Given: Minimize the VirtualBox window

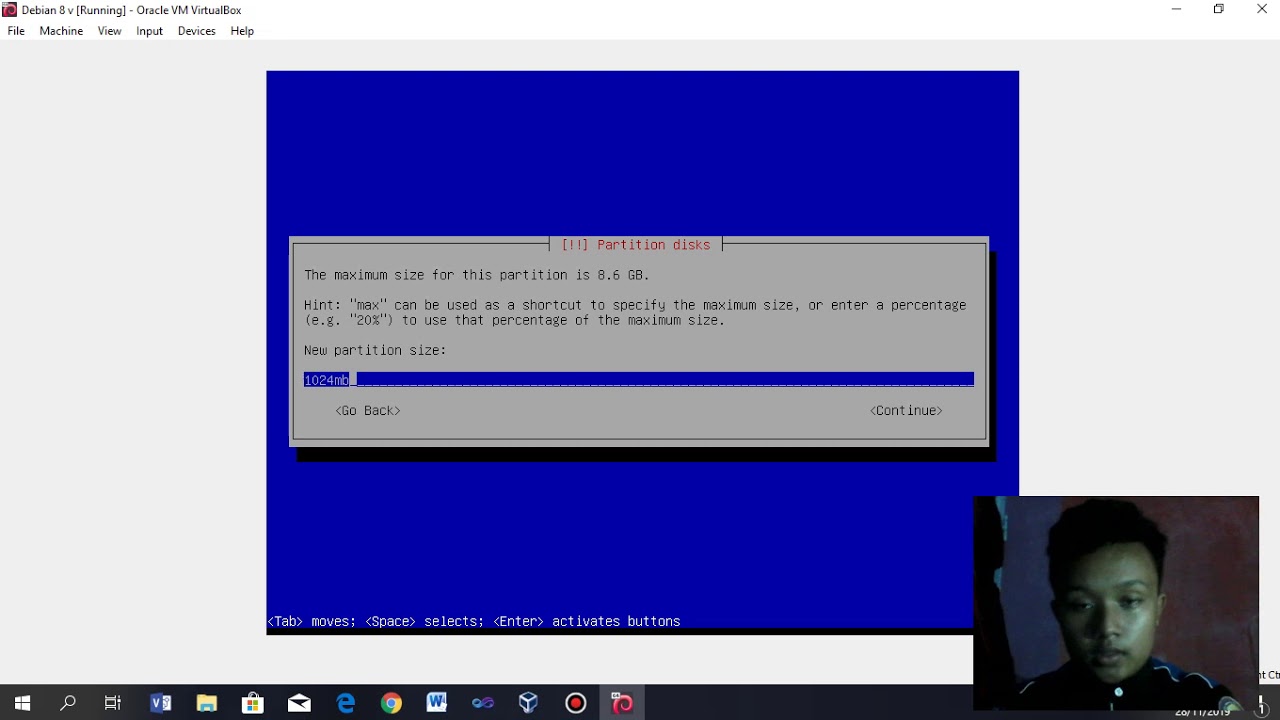Looking at the screenshot, I should tap(1176, 10).
